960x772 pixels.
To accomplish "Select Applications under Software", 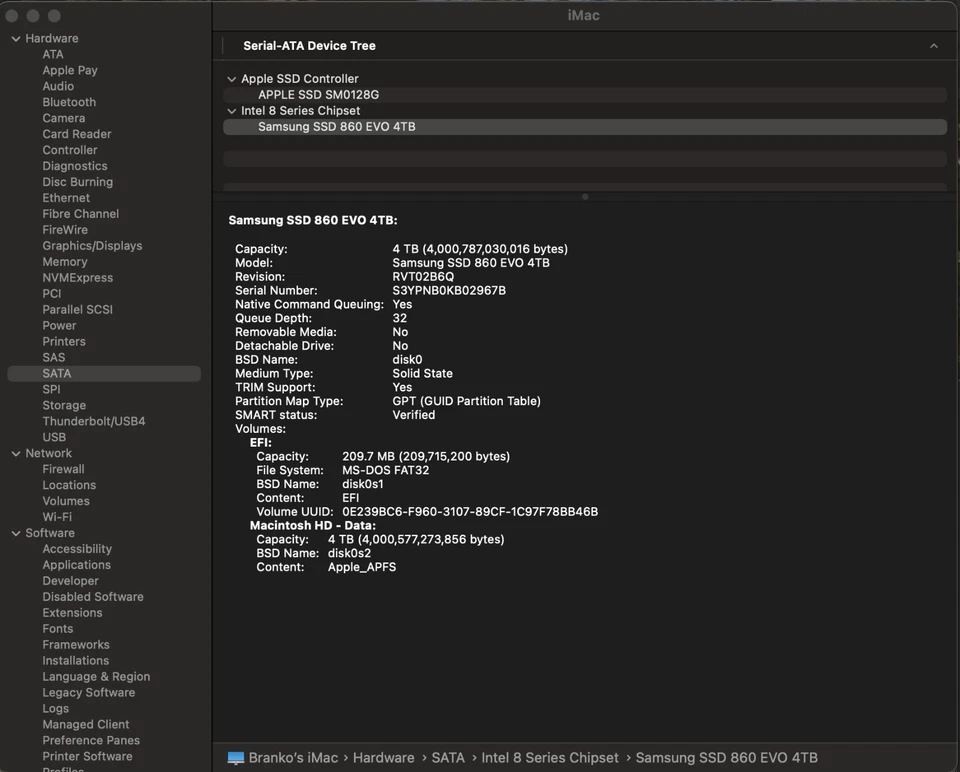I will pyautogui.click(x=76, y=564).
